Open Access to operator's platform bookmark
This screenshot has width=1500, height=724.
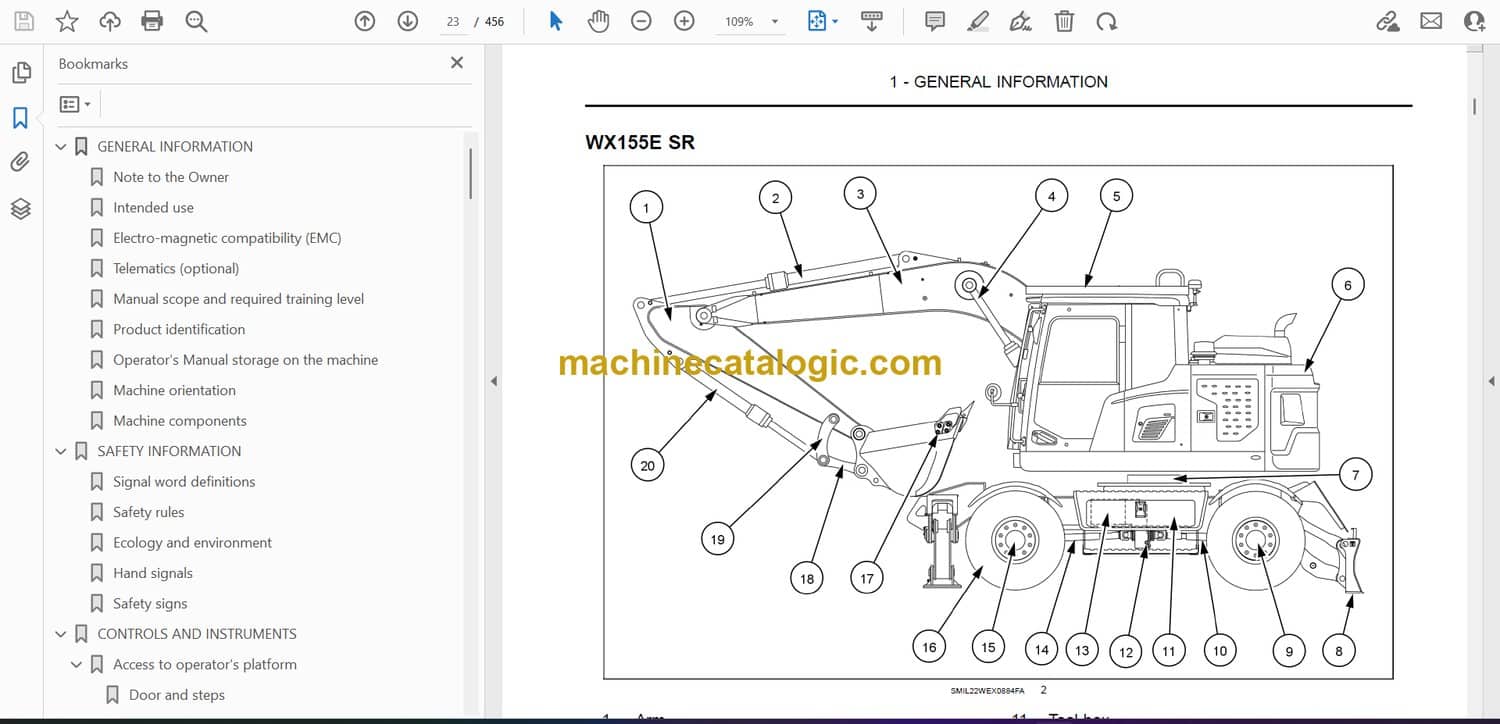pyautogui.click(x=205, y=665)
